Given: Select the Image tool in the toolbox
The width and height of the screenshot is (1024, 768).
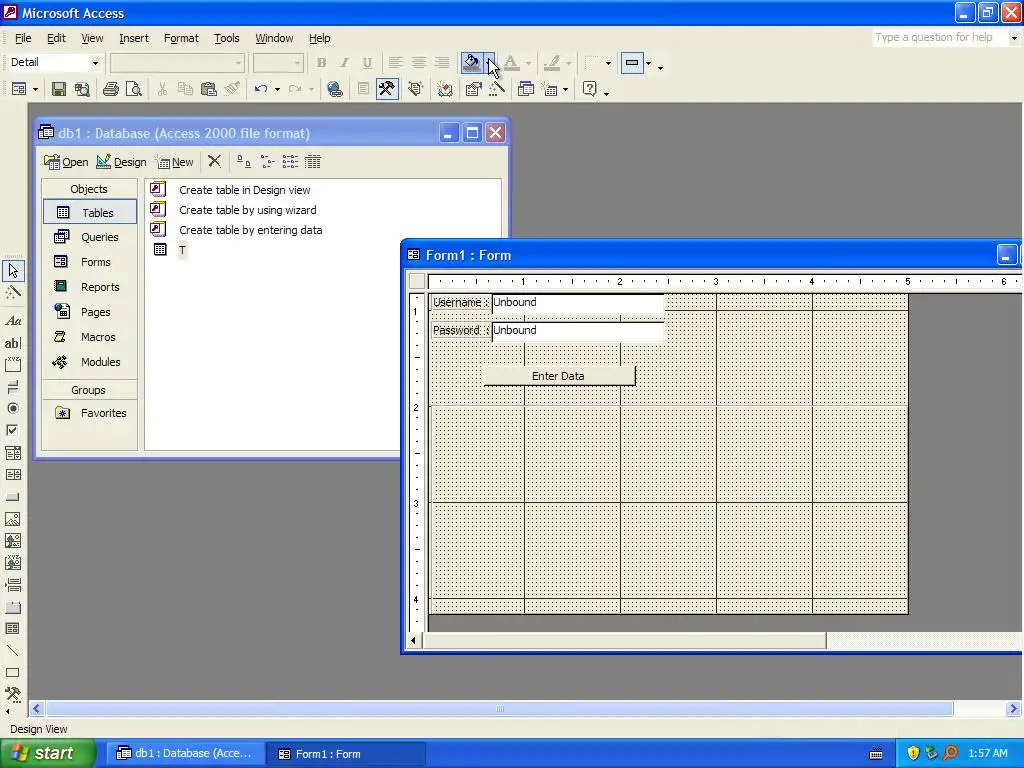Looking at the screenshot, I should coord(12,519).
